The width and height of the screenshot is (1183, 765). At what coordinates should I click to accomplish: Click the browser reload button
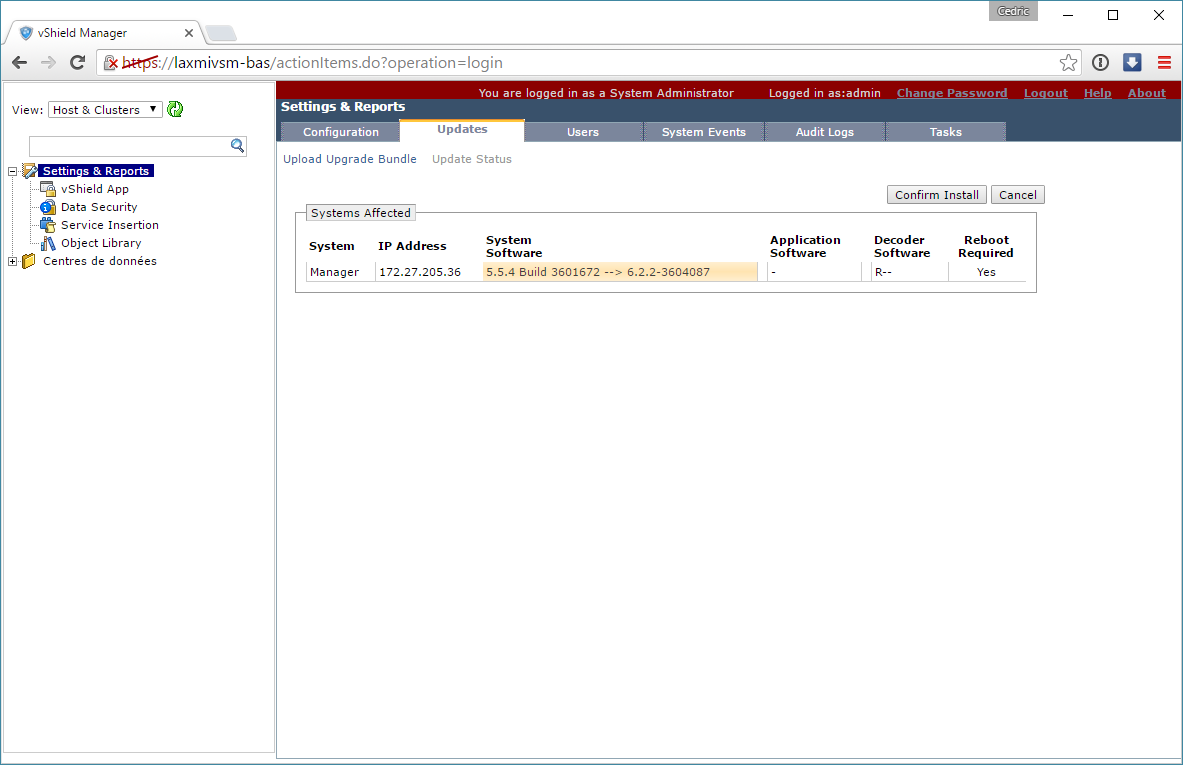(x=77, y=63)
